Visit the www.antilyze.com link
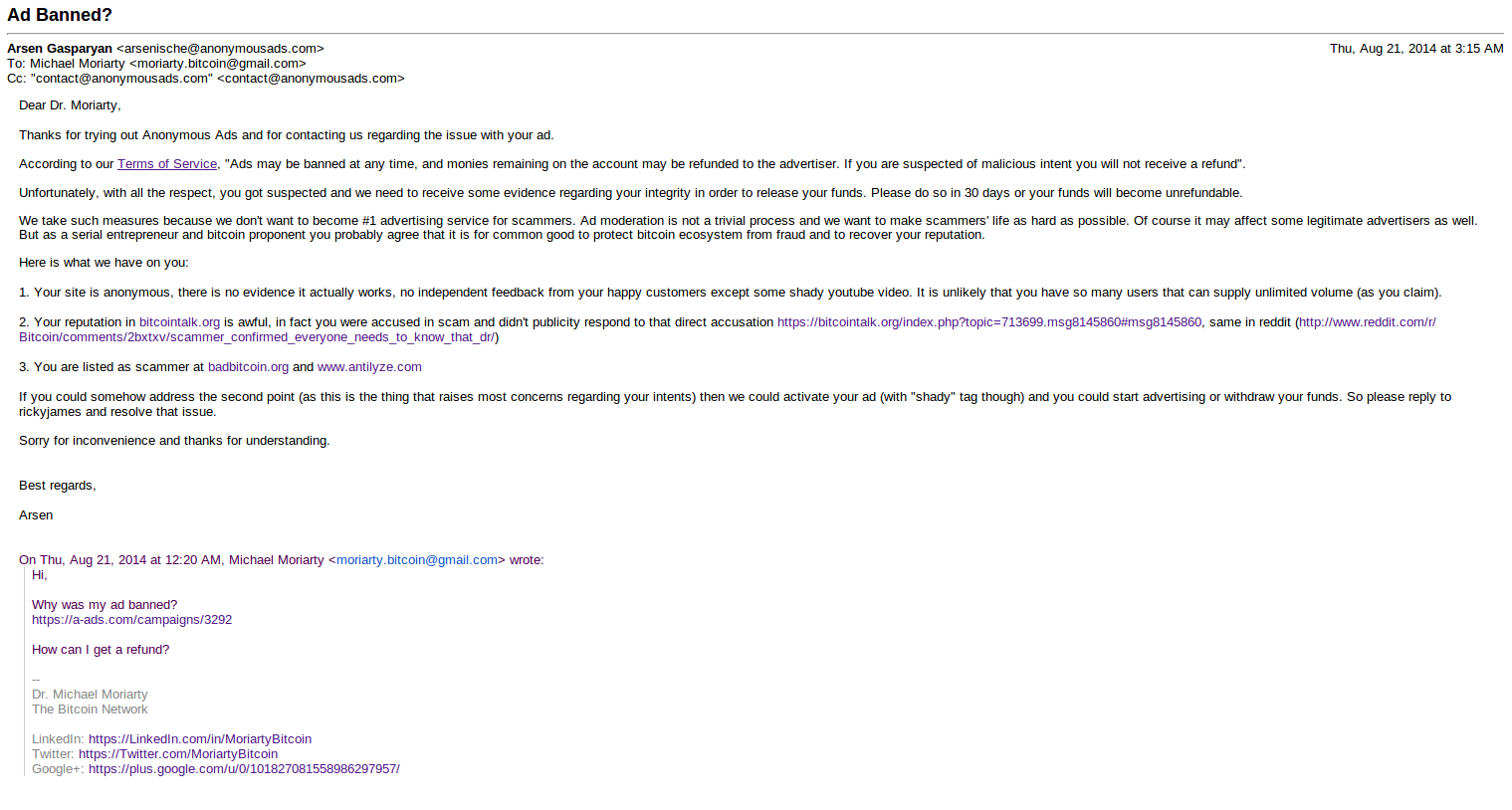This screenshot has width=1512, height=810. click(369, 367)
